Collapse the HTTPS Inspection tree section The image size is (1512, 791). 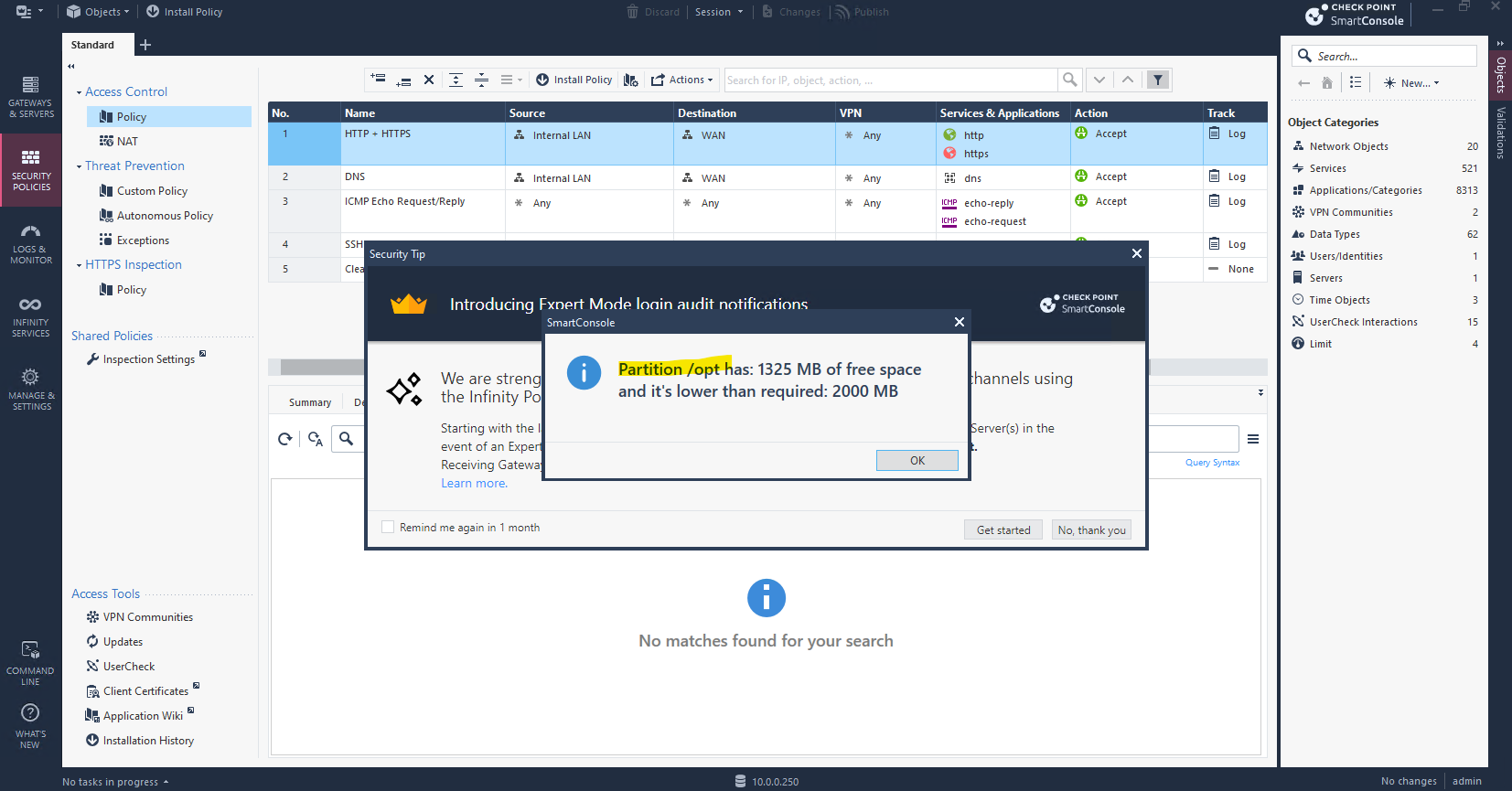tap(79, 265)
